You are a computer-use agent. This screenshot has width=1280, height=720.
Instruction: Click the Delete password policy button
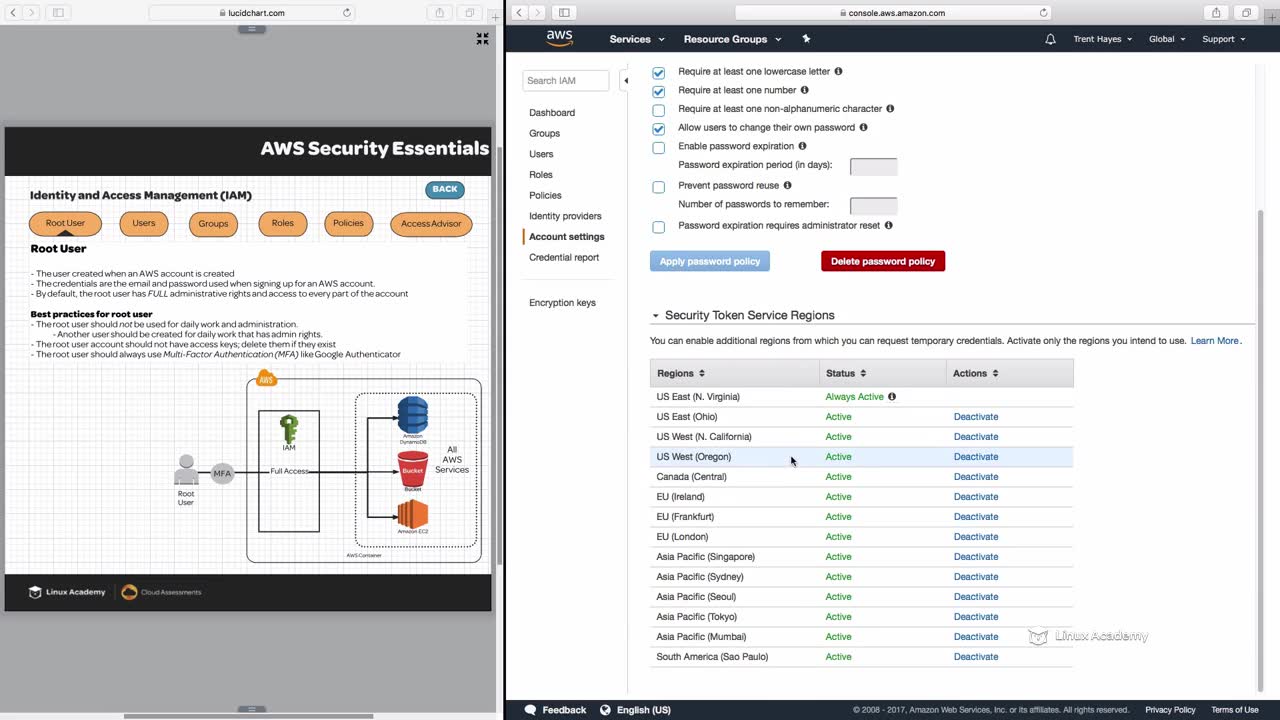point(883,261)
